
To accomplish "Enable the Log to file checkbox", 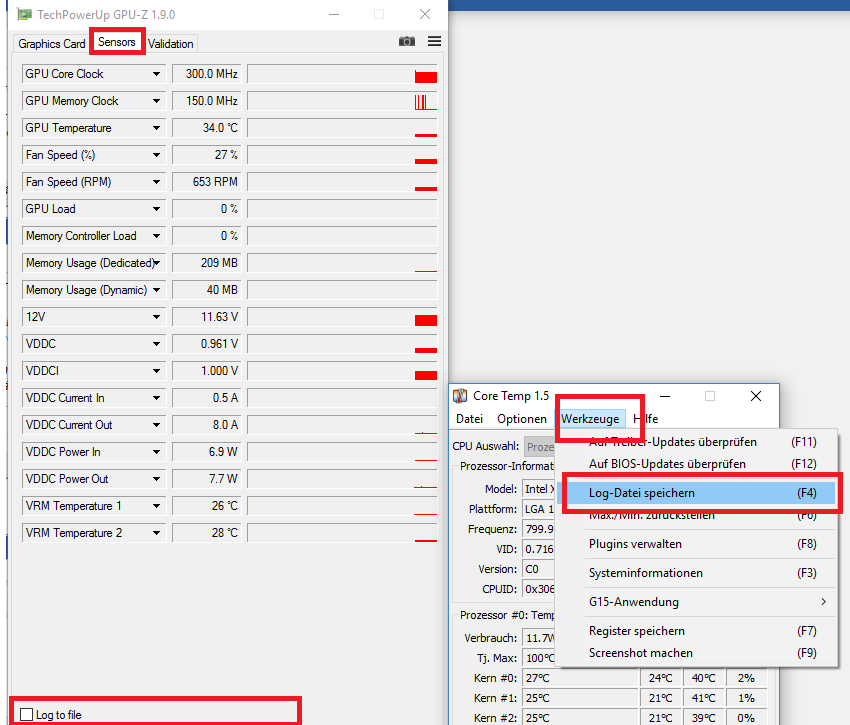I will pos(26,714).
